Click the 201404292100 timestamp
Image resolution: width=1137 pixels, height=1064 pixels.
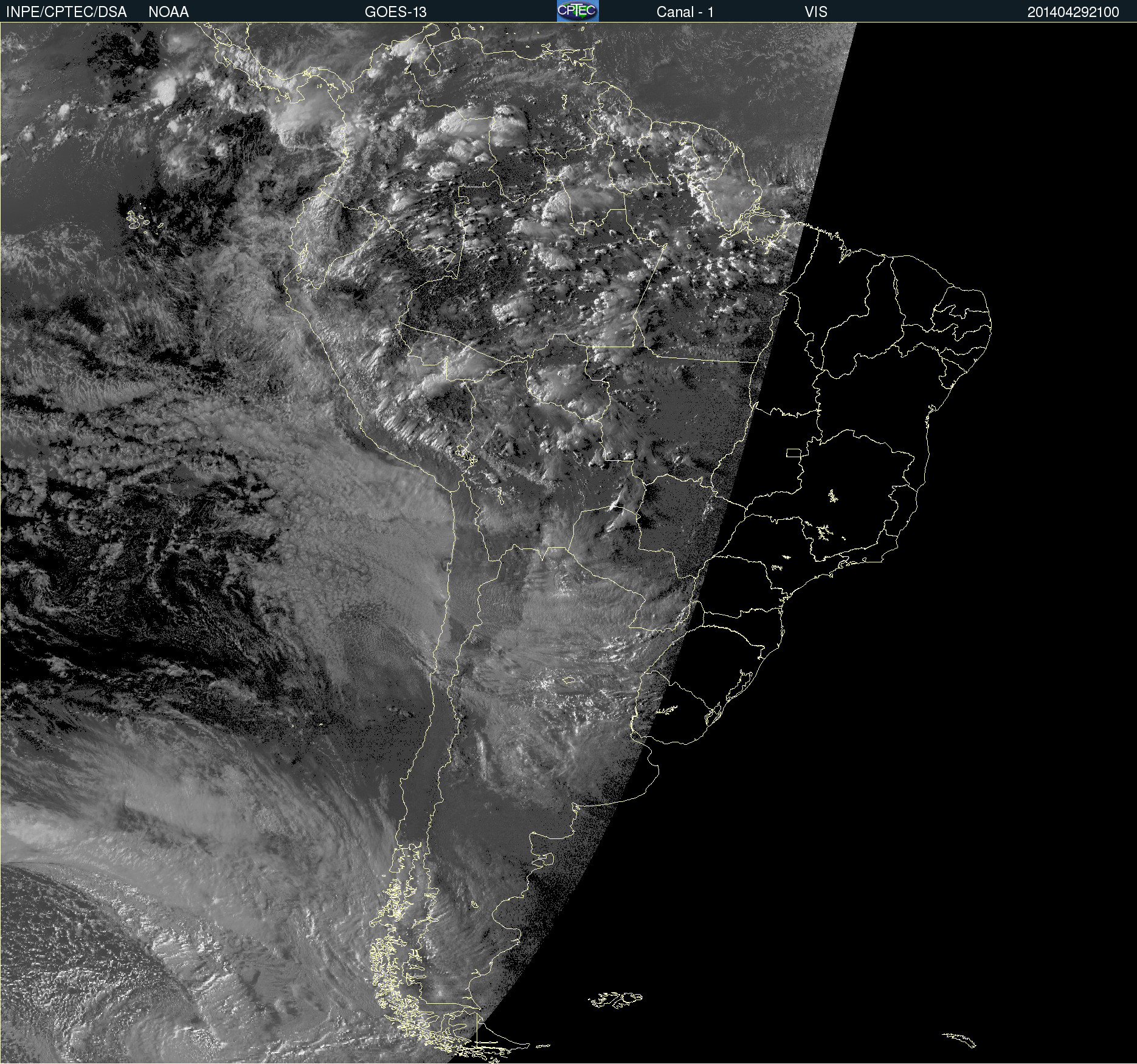coord(1073,12)
